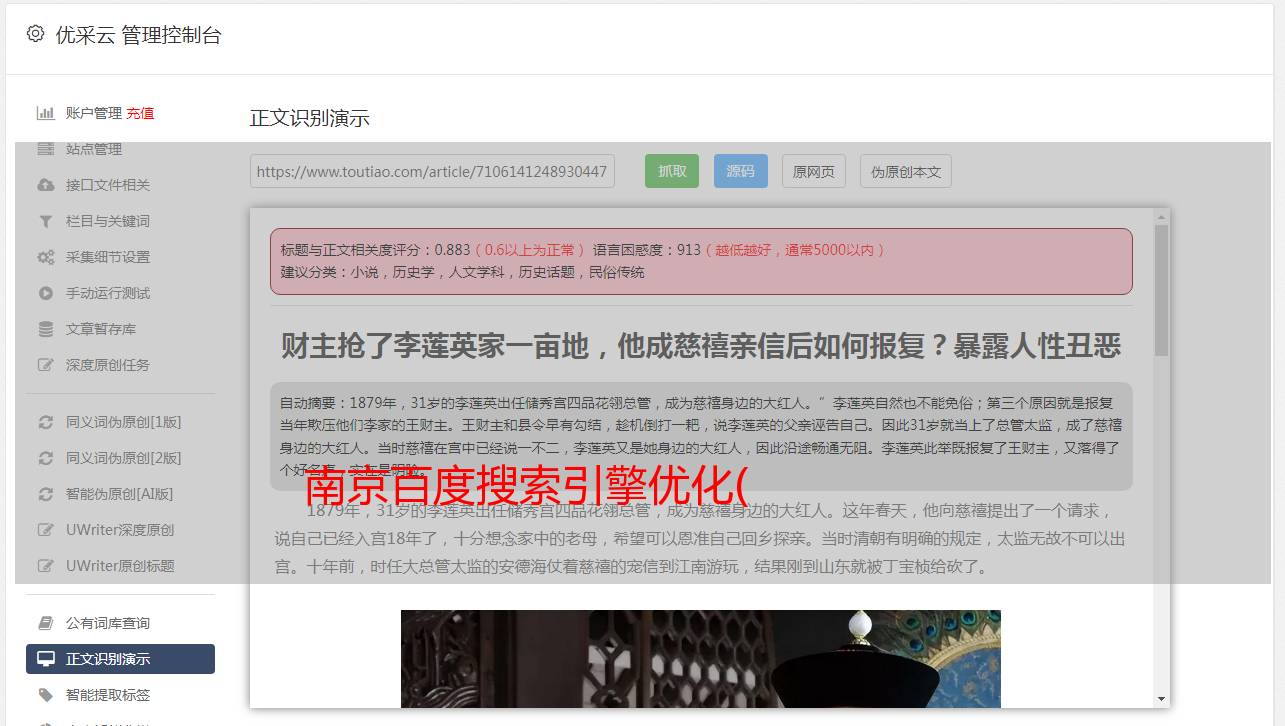This screenshot has width=1285, height=726.
Task: Click the 标题与正文相关度评分 text
Action: (x=358, y=250)
